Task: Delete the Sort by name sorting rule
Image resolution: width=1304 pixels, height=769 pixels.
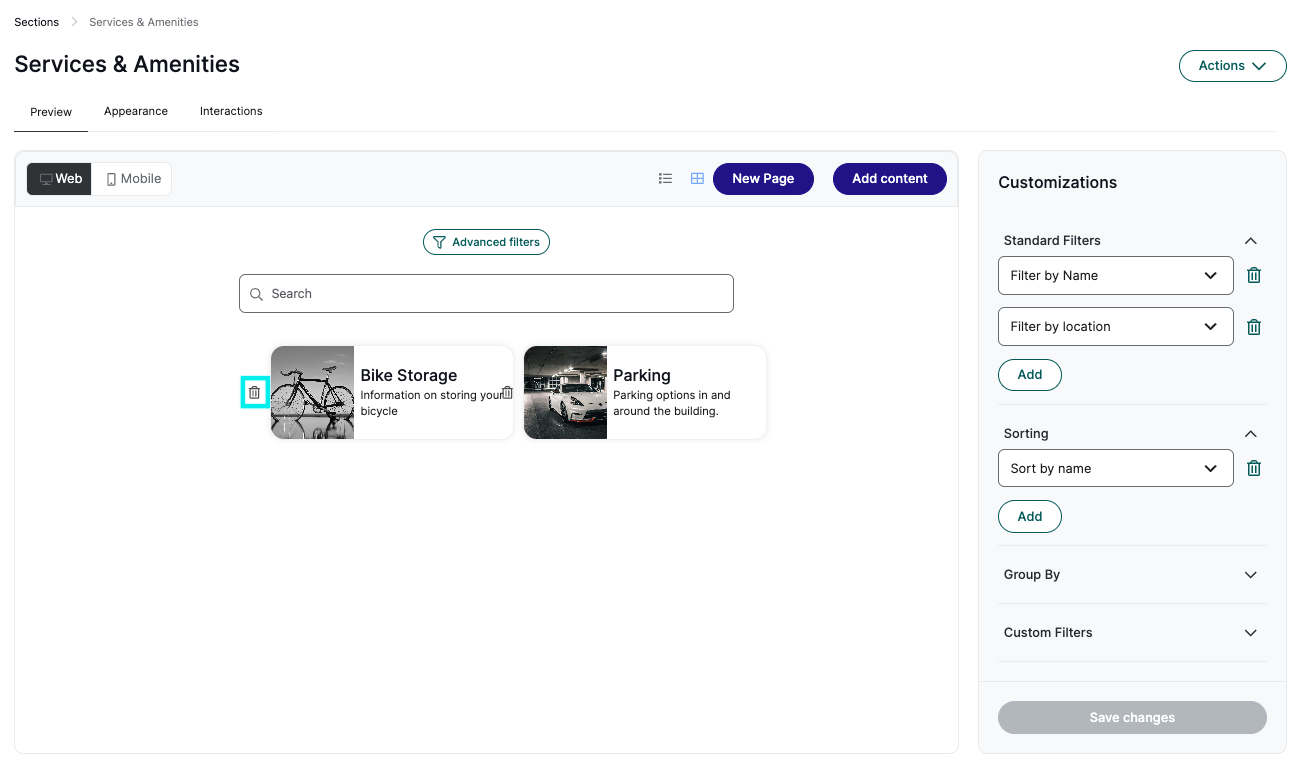Action: [1254, 468]
